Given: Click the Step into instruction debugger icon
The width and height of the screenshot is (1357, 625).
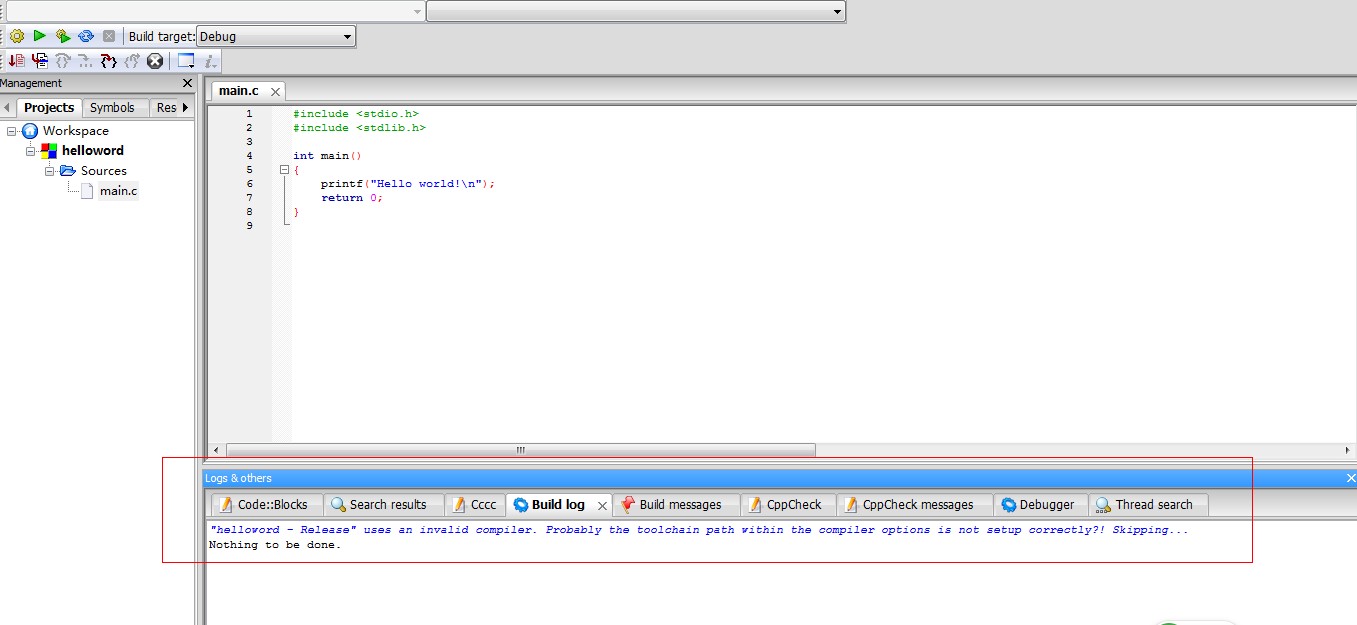Looking at the screenshot, I should click(x=132, y=61).
